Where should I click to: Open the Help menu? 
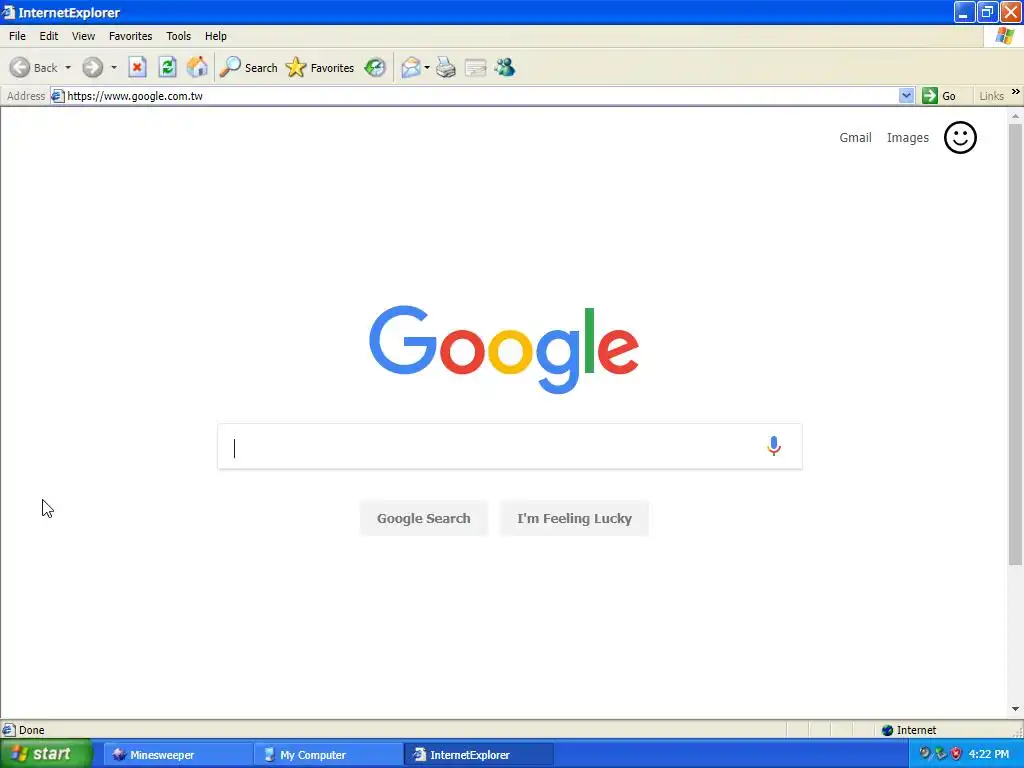click(216, 36)
